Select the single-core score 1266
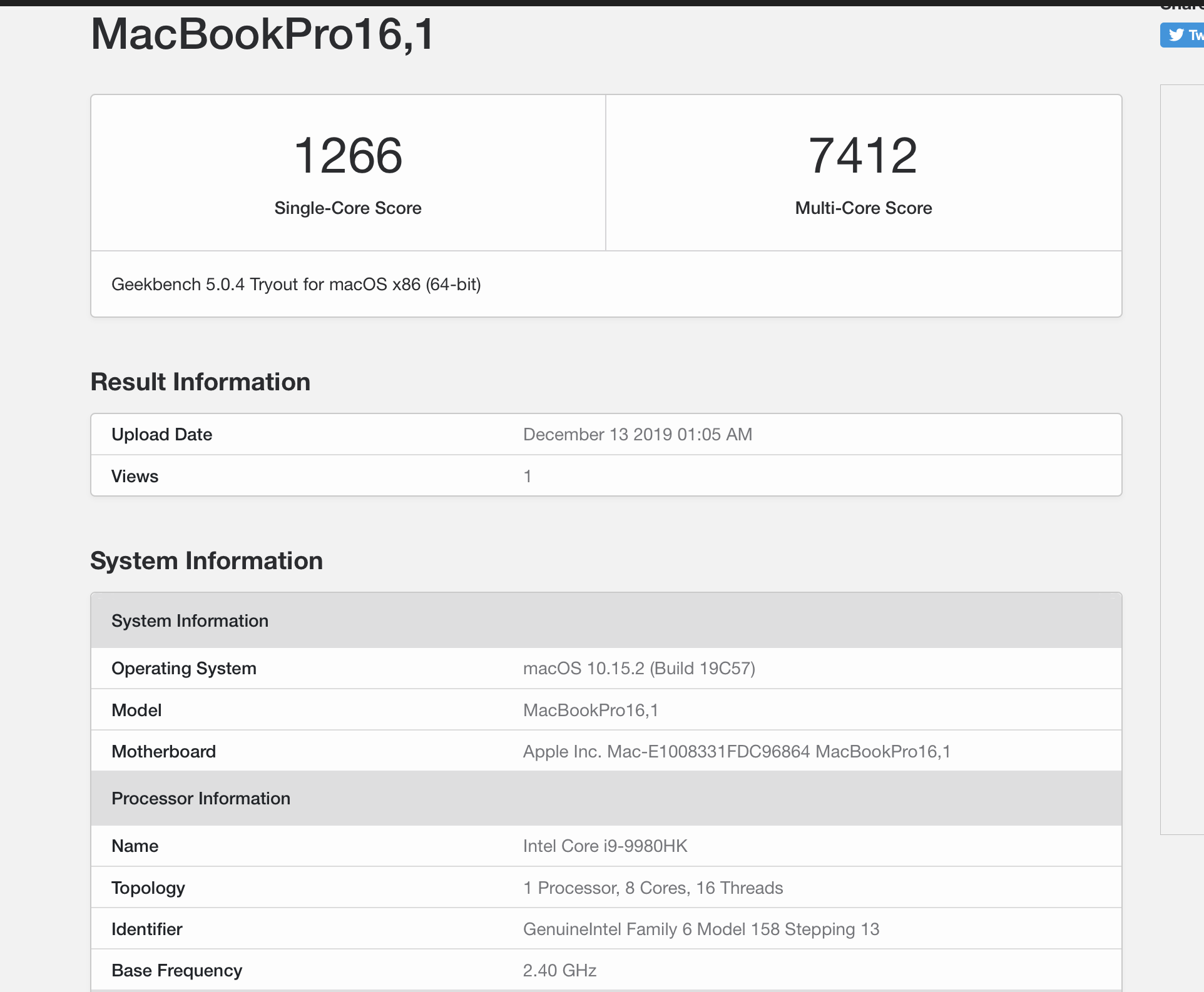This screenshot has width=1204, height=992. click(348, 155)
